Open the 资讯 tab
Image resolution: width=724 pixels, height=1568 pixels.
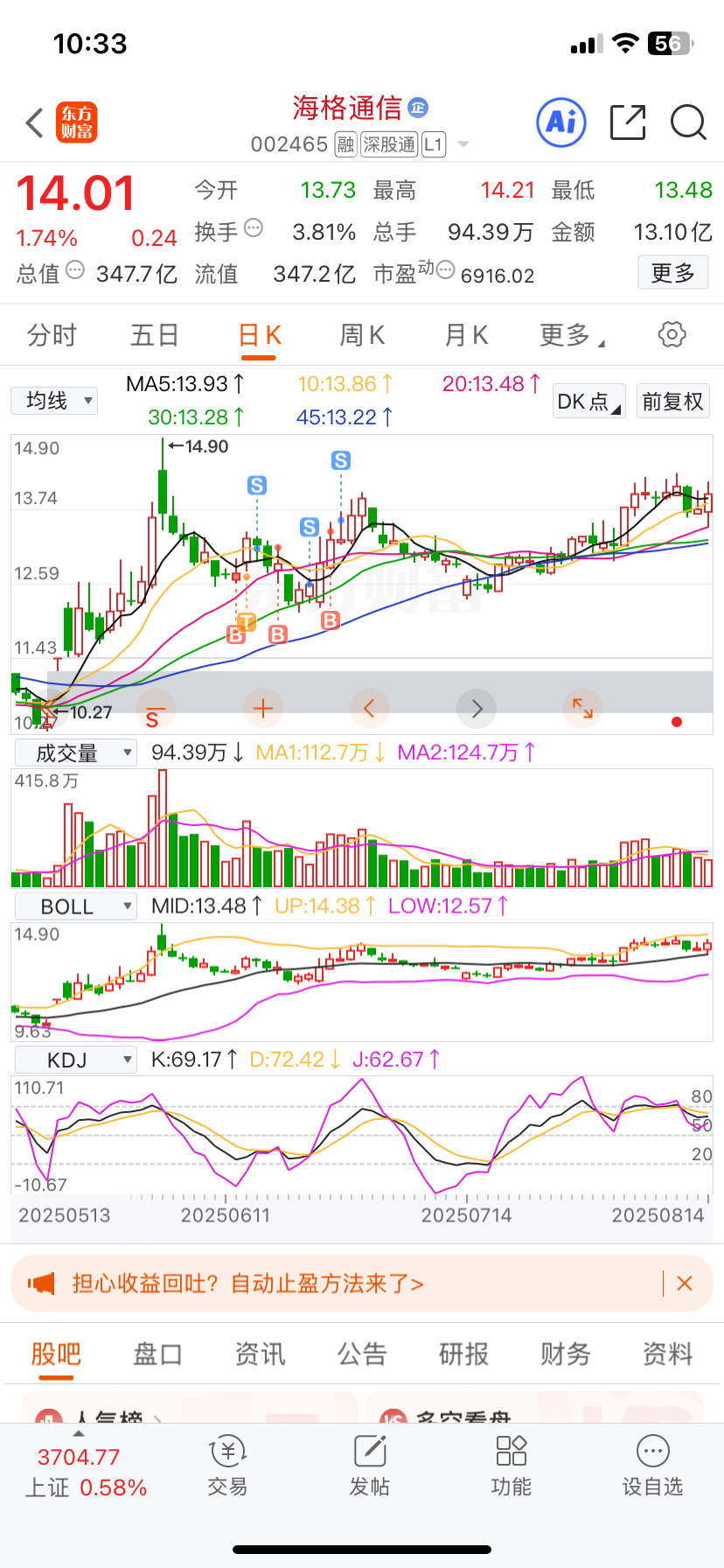[260, 1354]
